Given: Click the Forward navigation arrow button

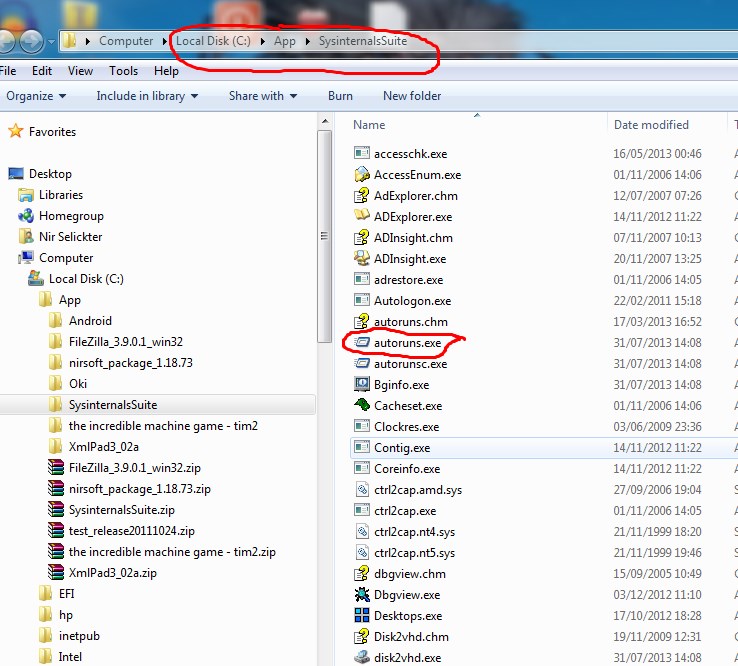Looking at the screenshot, I should pyautogui.click(x=32, y=41).
